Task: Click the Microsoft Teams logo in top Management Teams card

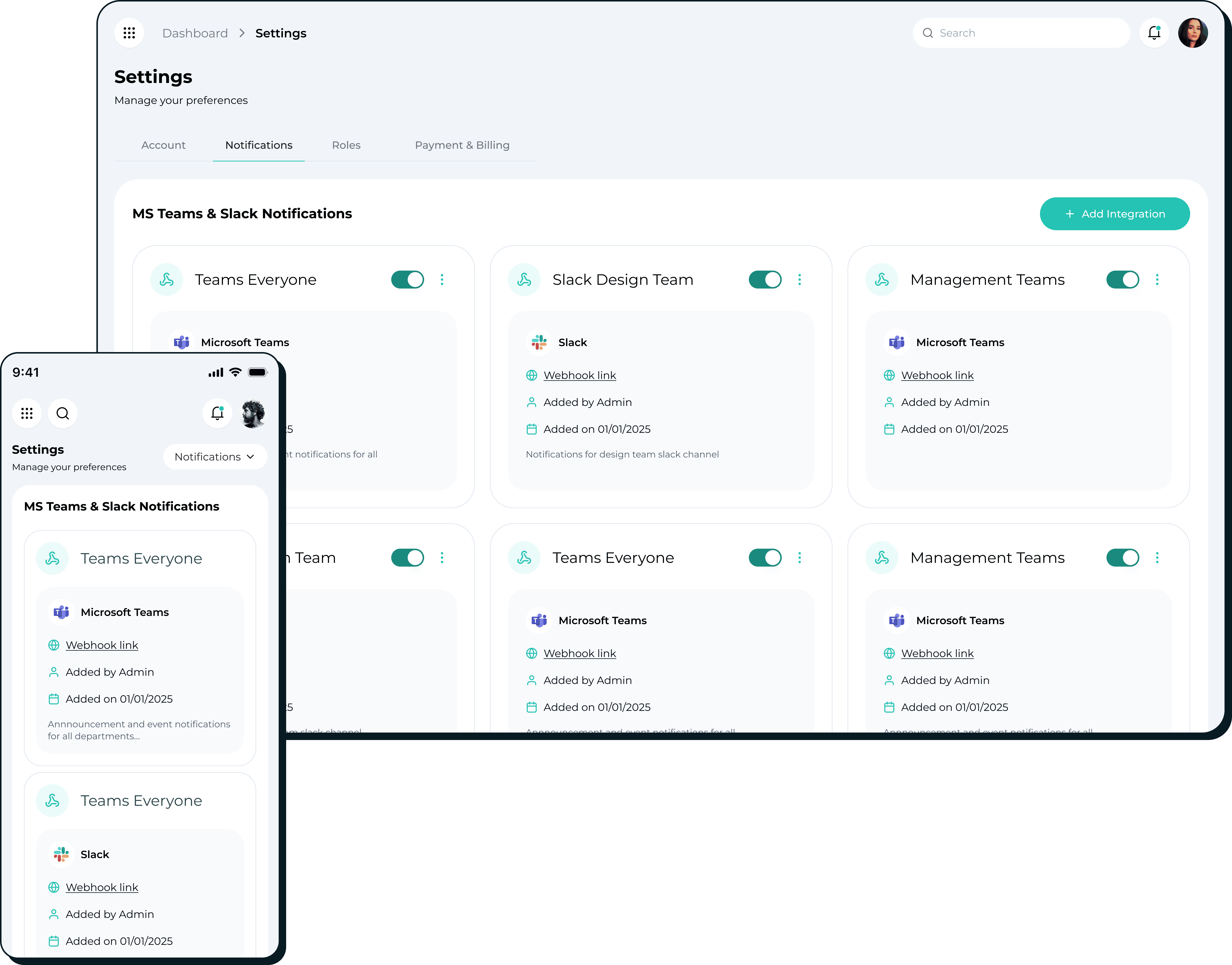Action: click(896, 342)
